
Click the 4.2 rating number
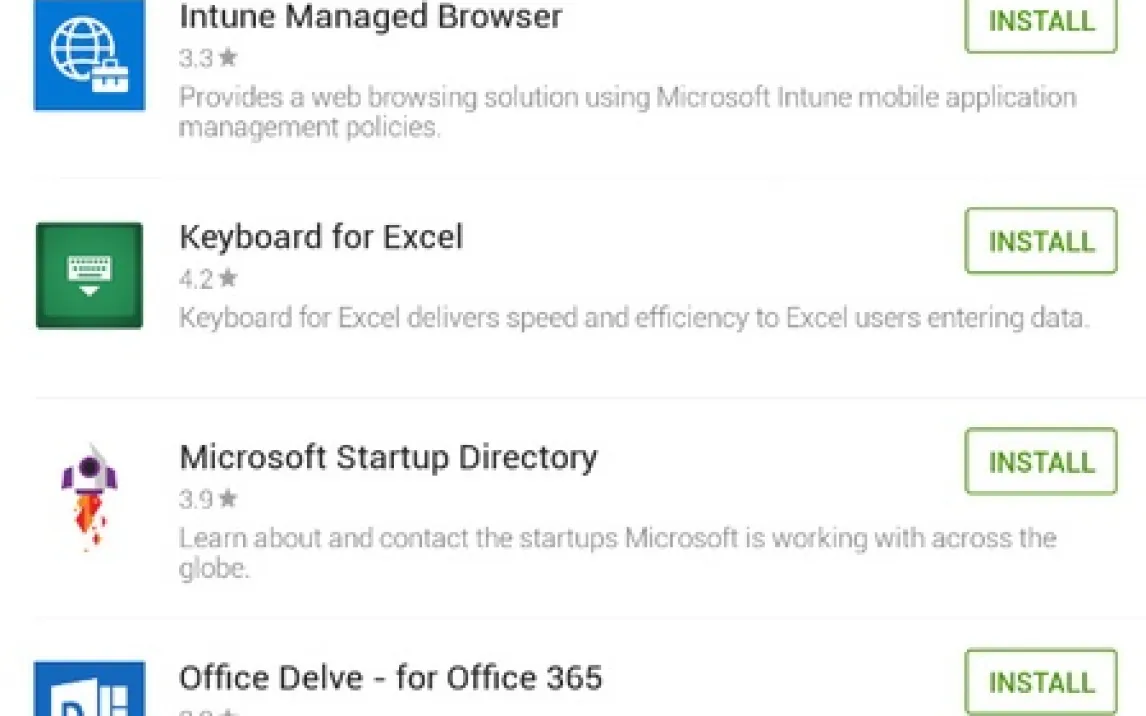pos(196,278)
